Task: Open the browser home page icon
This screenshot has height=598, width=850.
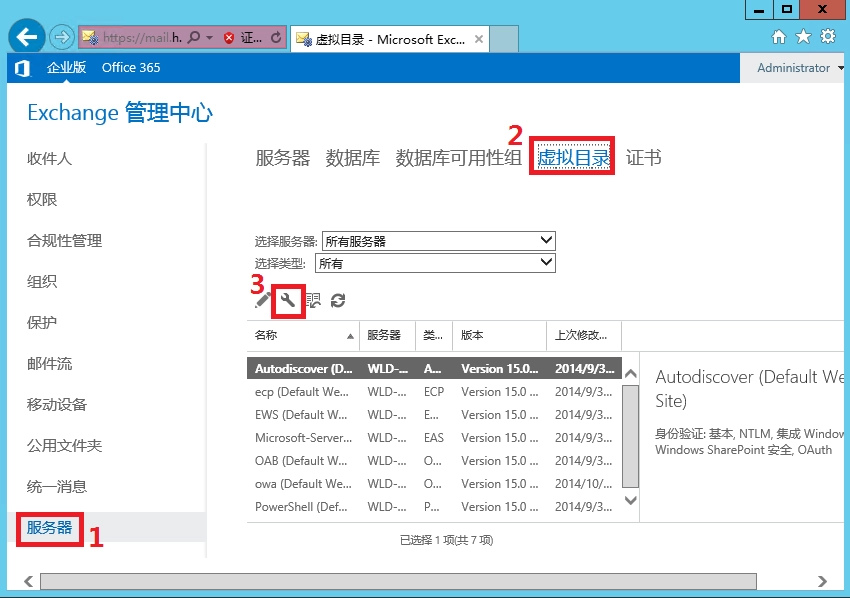Action: 779,37
